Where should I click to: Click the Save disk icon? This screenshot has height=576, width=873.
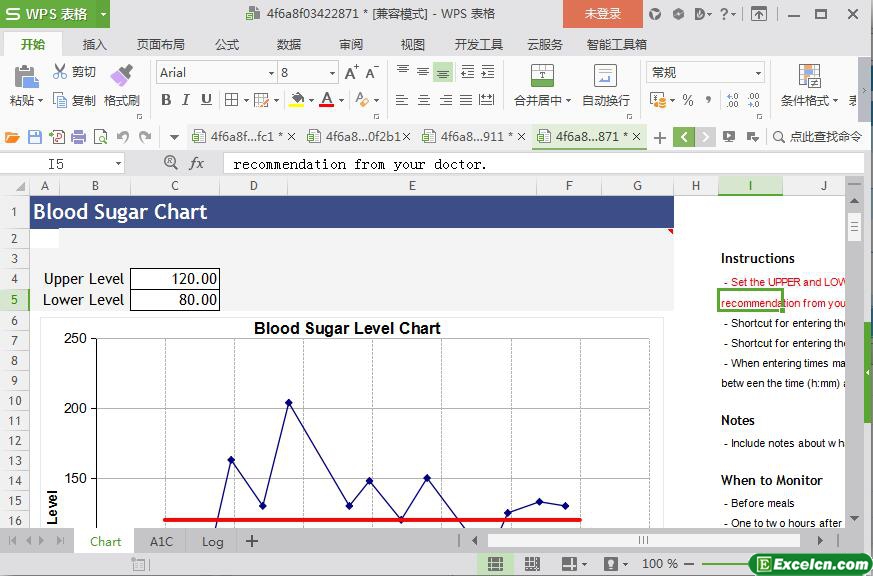point(35,137)
